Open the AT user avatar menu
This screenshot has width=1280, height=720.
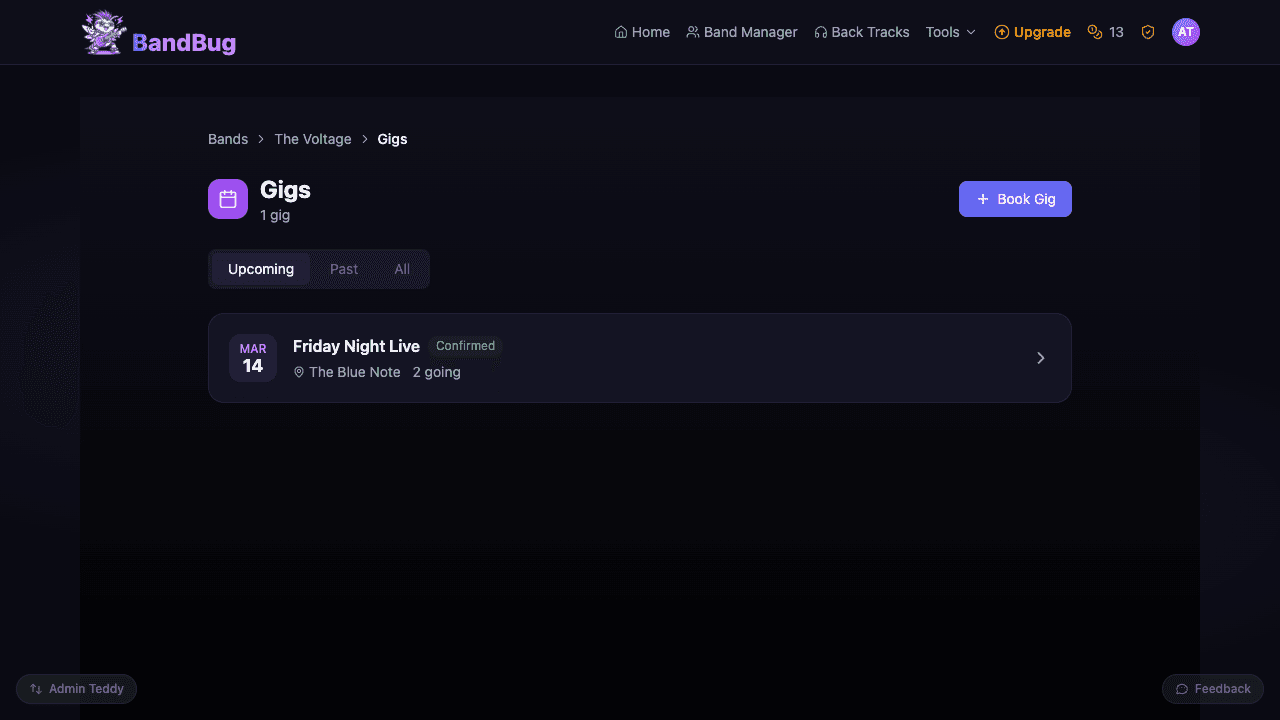click(1186, 32)
